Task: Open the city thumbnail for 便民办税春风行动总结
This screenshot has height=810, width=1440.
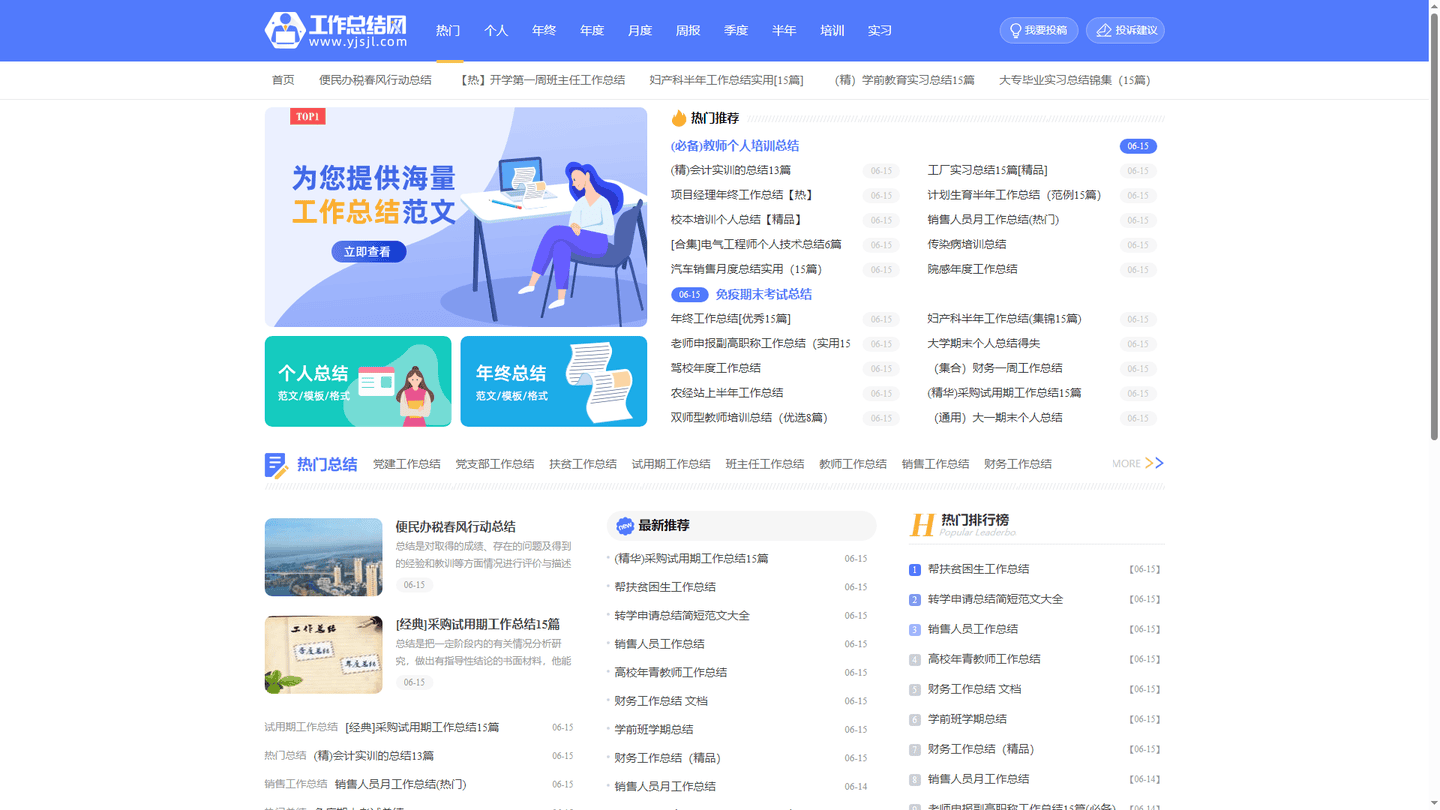Action: pos(323,557)
